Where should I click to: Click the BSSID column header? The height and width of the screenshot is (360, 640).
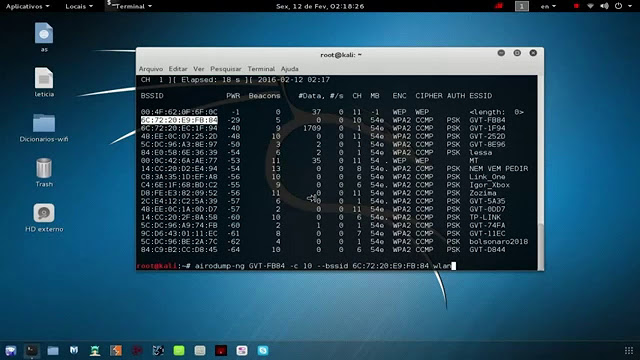tap(152, 96)
